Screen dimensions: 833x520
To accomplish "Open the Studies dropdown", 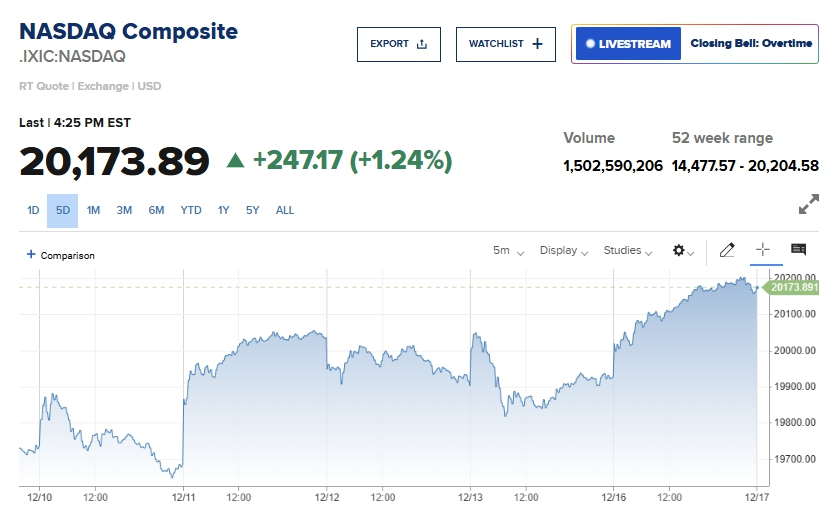I will pyautogui.click(x=628, y=251).
